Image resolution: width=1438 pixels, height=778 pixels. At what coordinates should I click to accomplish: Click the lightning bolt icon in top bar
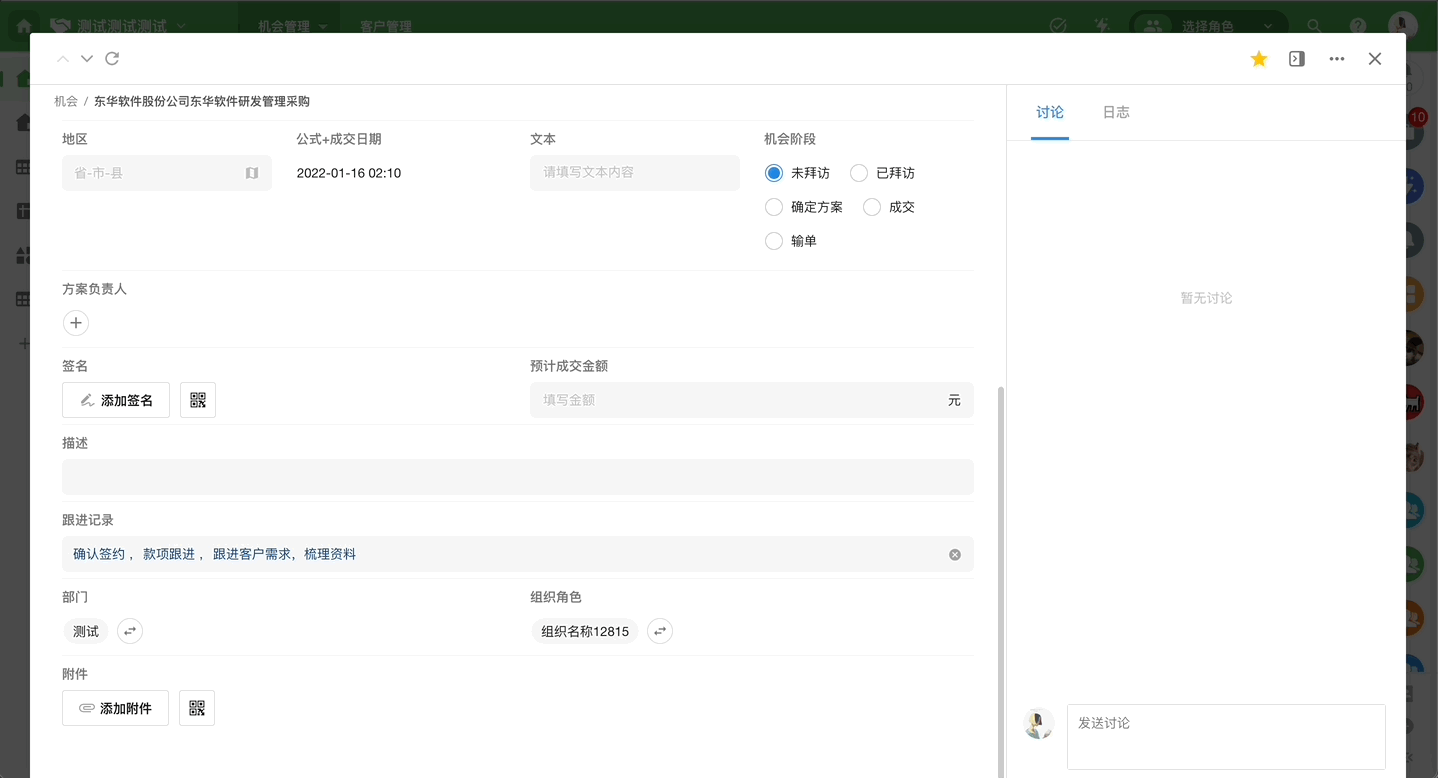(x=1102, y=26)
